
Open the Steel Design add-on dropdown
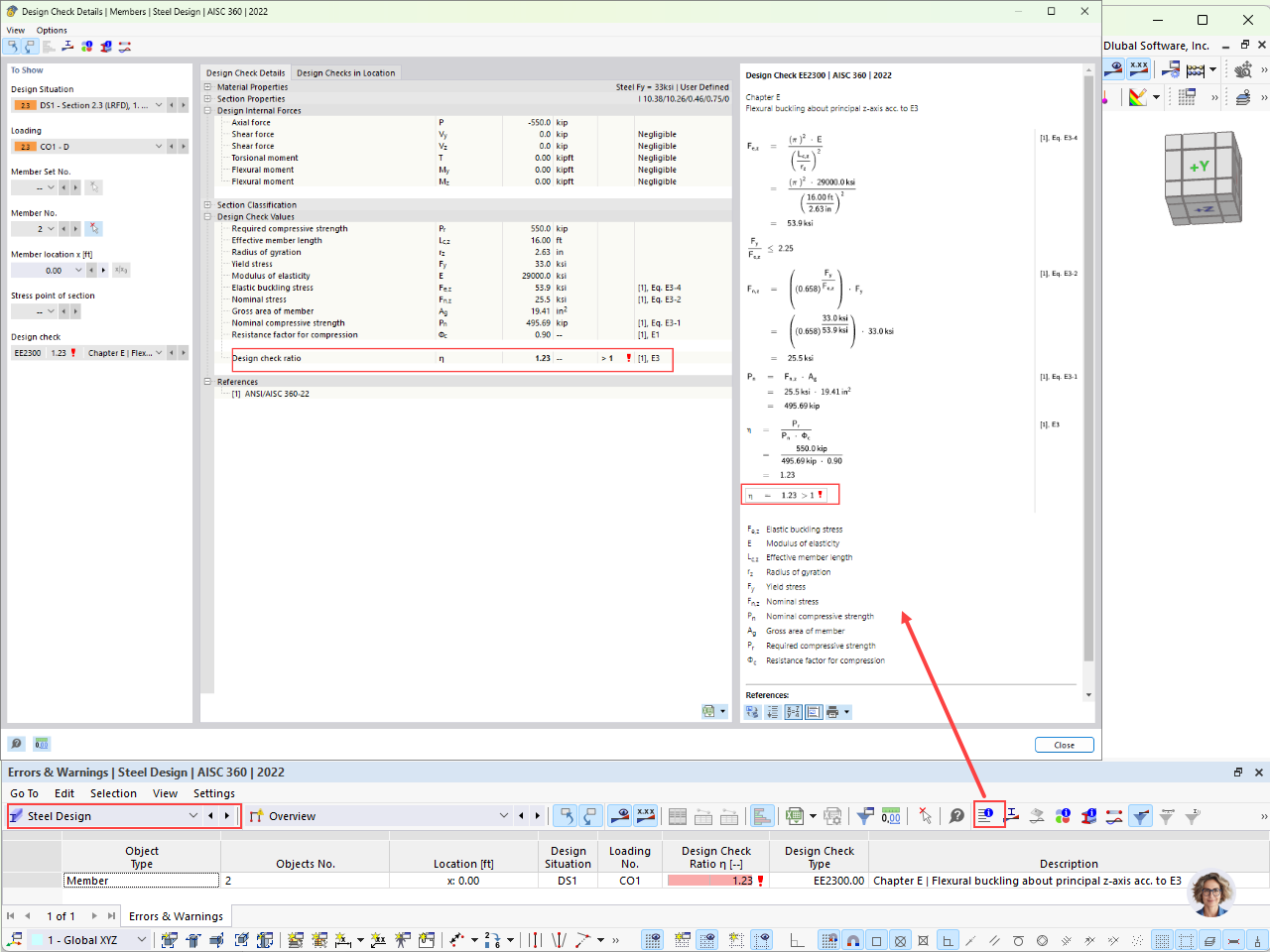(193, 816)
